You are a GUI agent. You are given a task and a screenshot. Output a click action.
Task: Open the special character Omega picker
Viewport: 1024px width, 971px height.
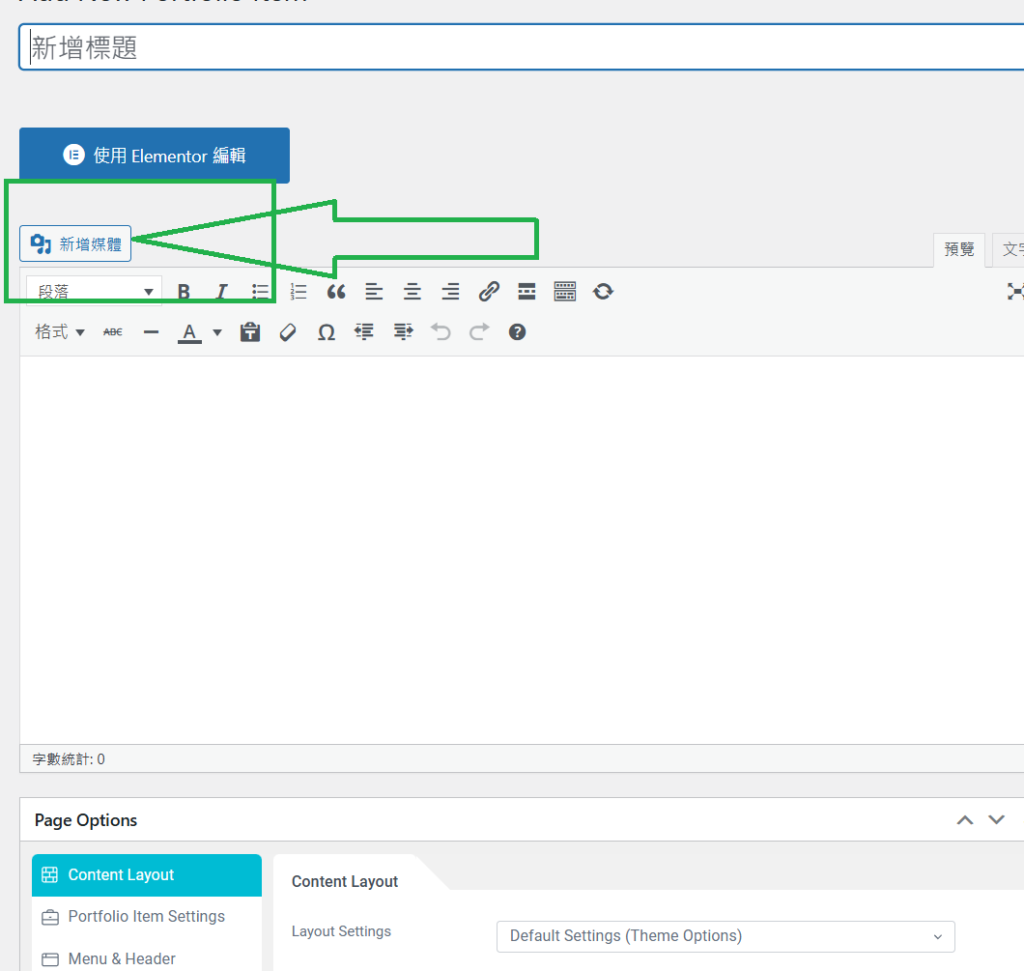[x=326, y=332]
